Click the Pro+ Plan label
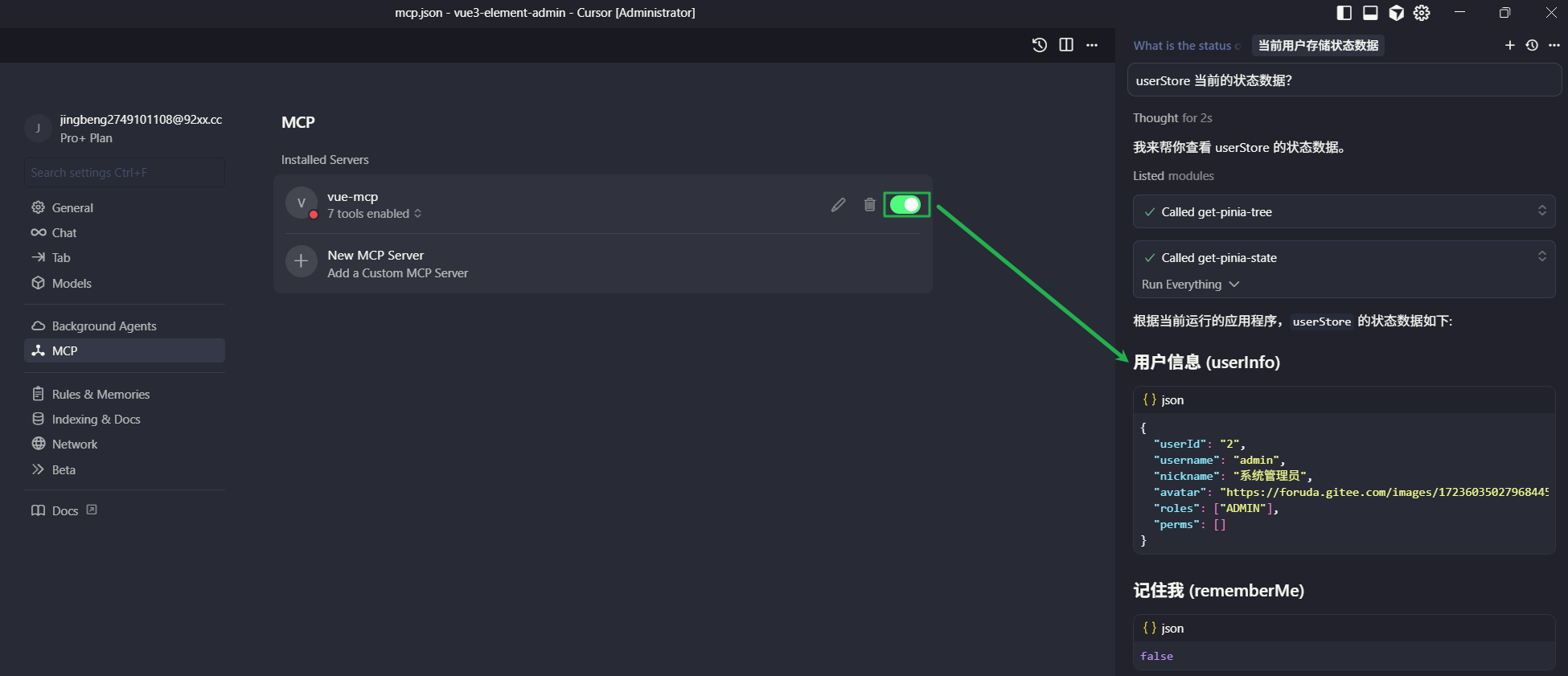This screenshot has height=676, width=1568. click(86, 138)
